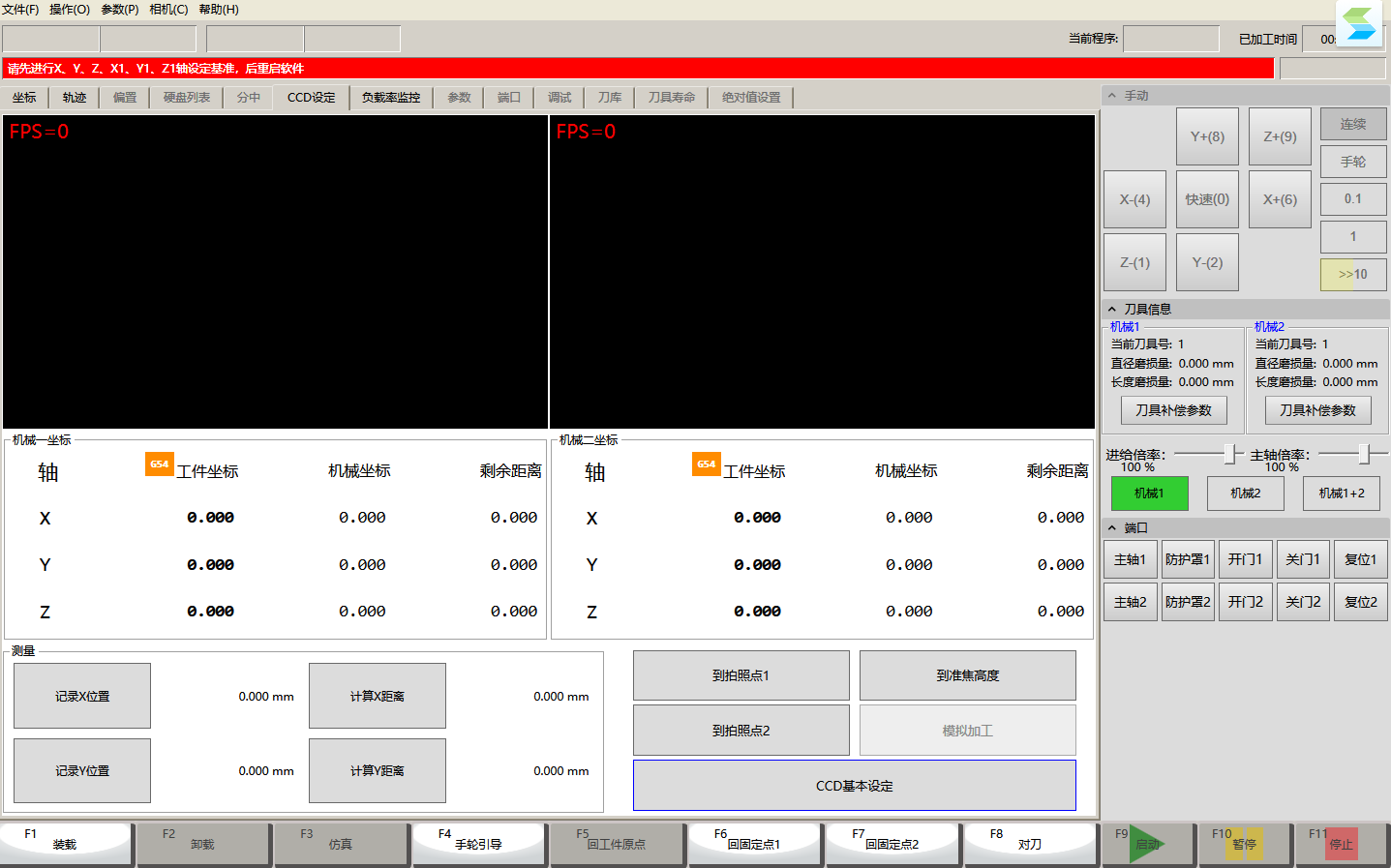Click the 到拍照点1 button
Viewport: 1391px width, 868px height.
741,675
